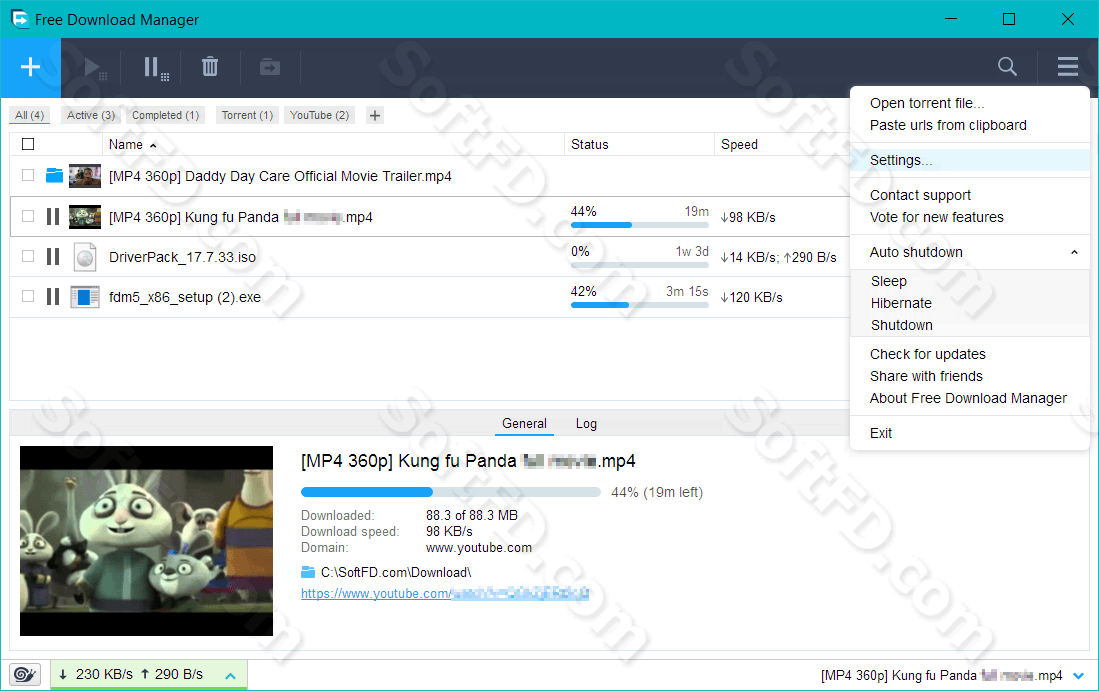Screen dimensions: 1099x691
Task: Select Vote for new features
Action: tap(936, 217)
